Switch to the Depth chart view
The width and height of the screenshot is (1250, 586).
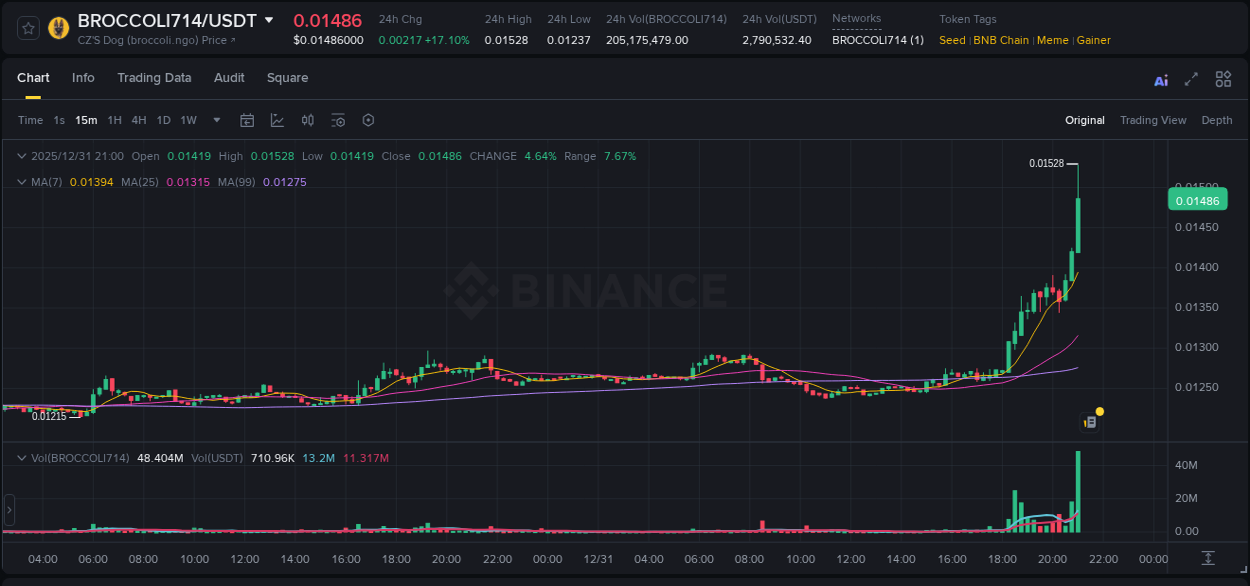pos(1217,119)
